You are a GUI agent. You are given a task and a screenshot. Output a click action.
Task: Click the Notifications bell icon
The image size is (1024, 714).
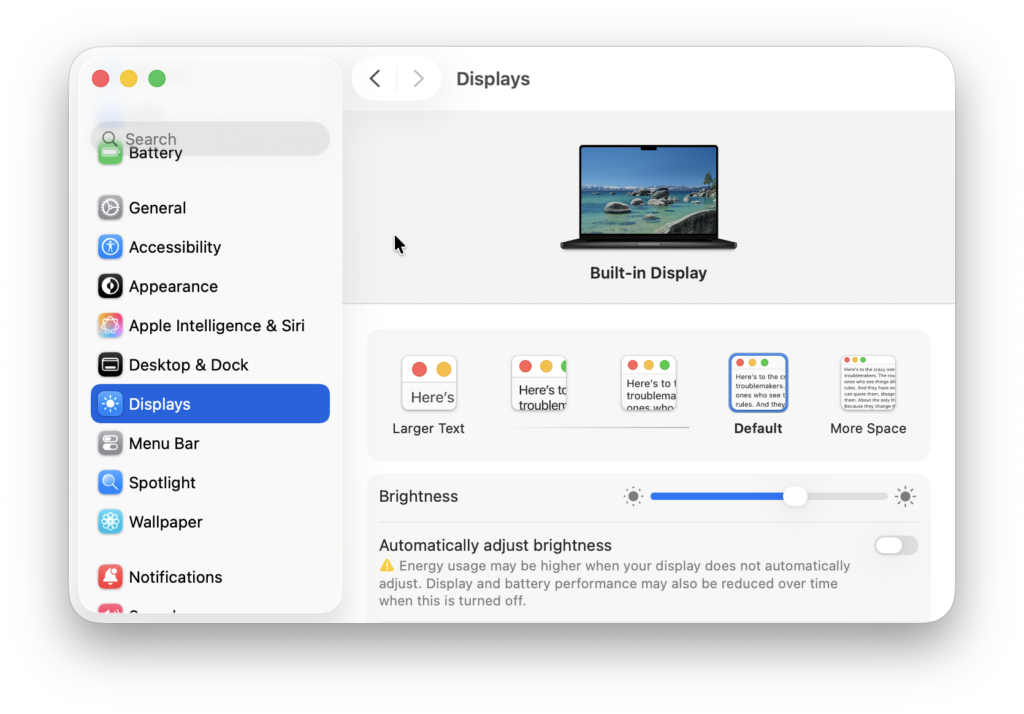click(109, 577)
